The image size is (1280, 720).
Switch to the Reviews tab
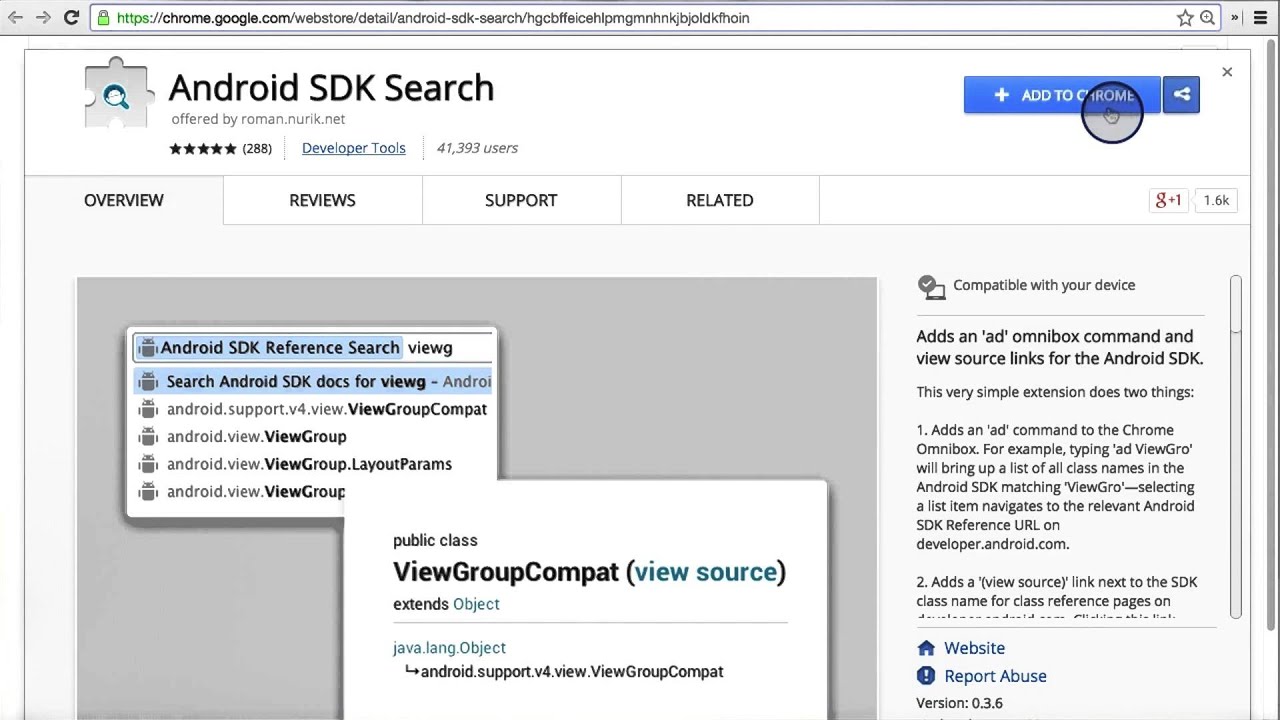[322, 200]
